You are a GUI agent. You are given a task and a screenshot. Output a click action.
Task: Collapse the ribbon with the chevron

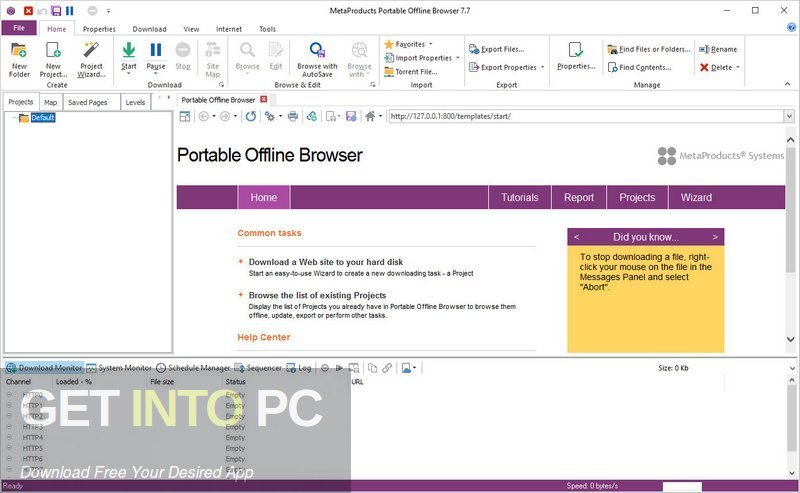click(787, 84)
